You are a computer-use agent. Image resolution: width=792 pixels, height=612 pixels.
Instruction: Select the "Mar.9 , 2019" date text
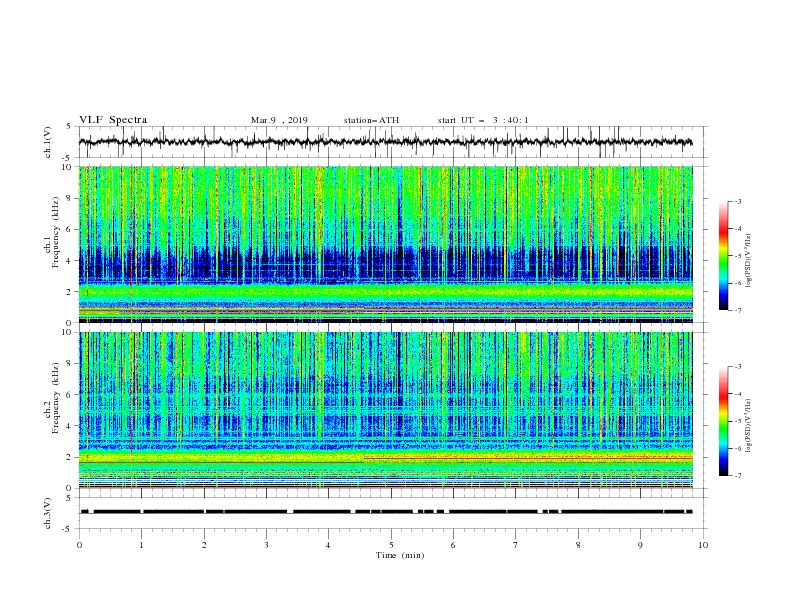tap(279, 120)
